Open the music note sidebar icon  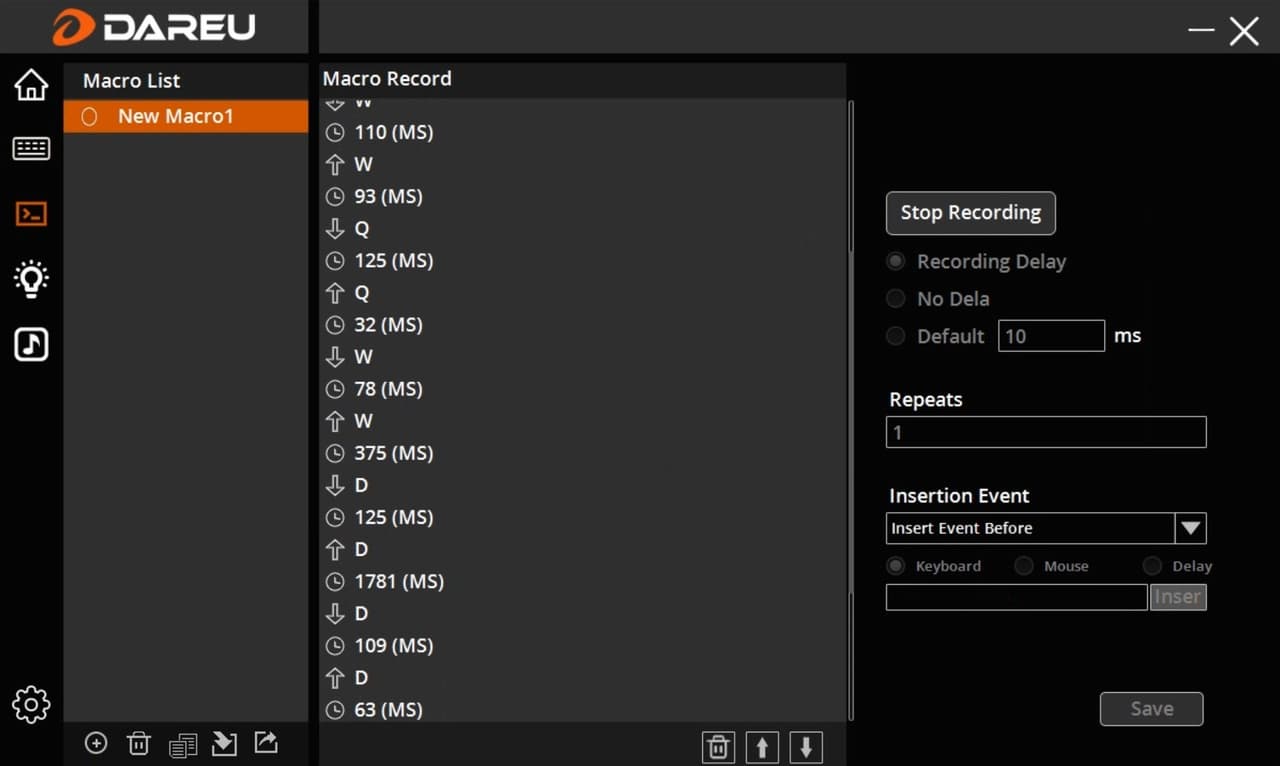coord(31,344)
